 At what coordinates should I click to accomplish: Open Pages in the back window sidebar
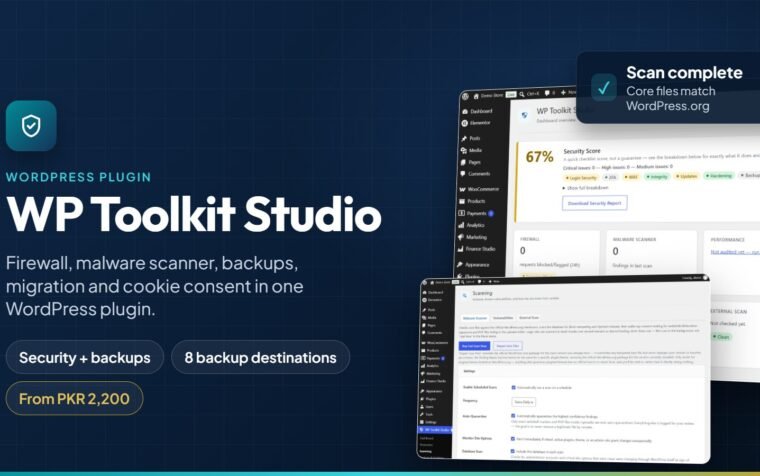click(x=471, y=162)
